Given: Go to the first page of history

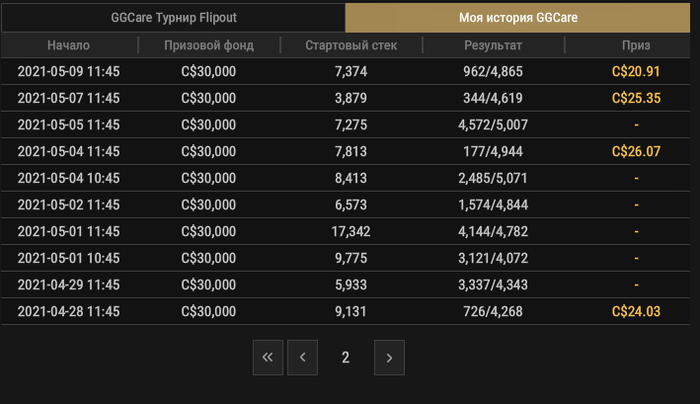Looking at the screenshot, I should pyautogui.click(x=268, y=357).
